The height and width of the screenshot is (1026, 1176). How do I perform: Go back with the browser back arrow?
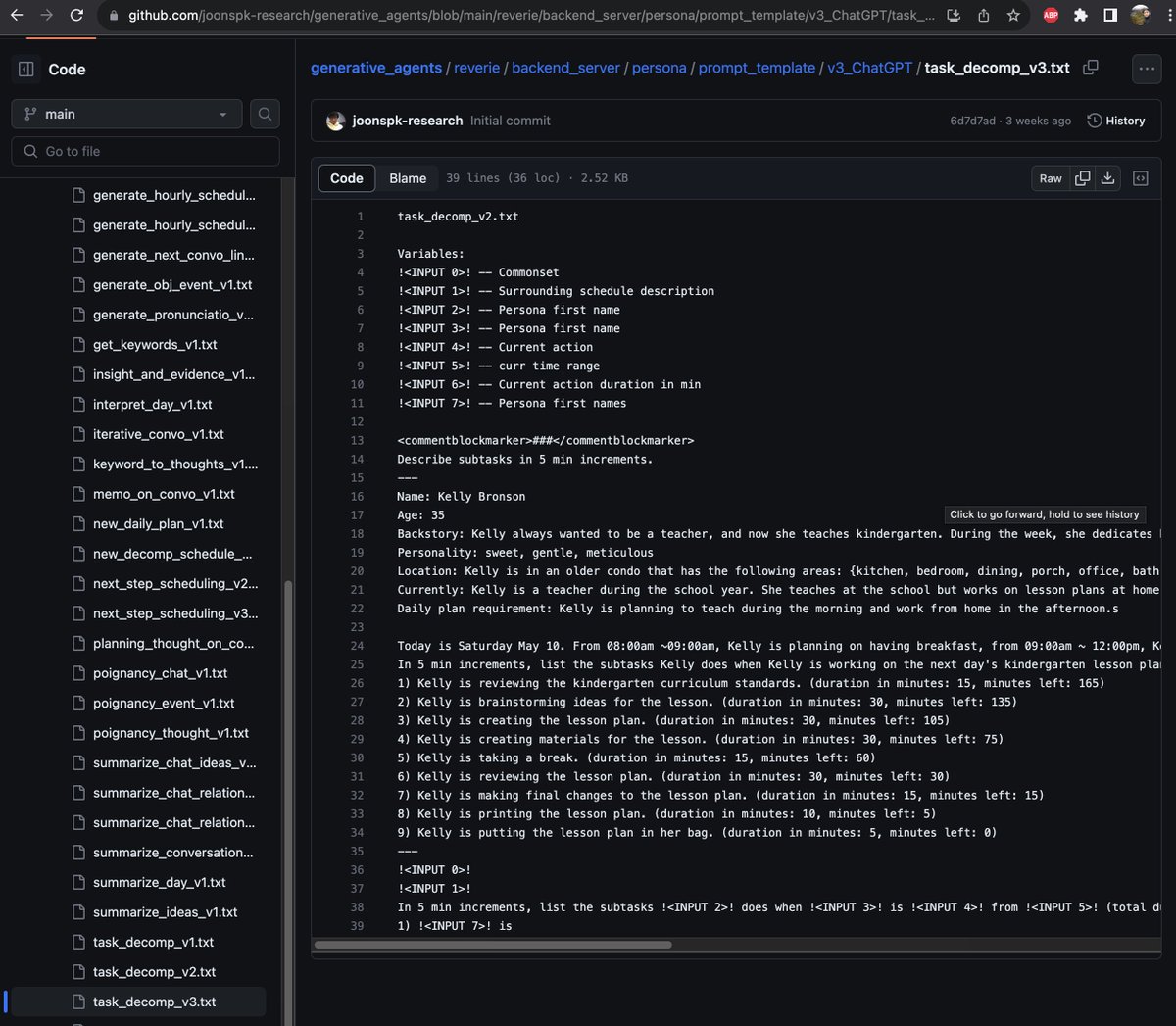(x=17, y=16)
